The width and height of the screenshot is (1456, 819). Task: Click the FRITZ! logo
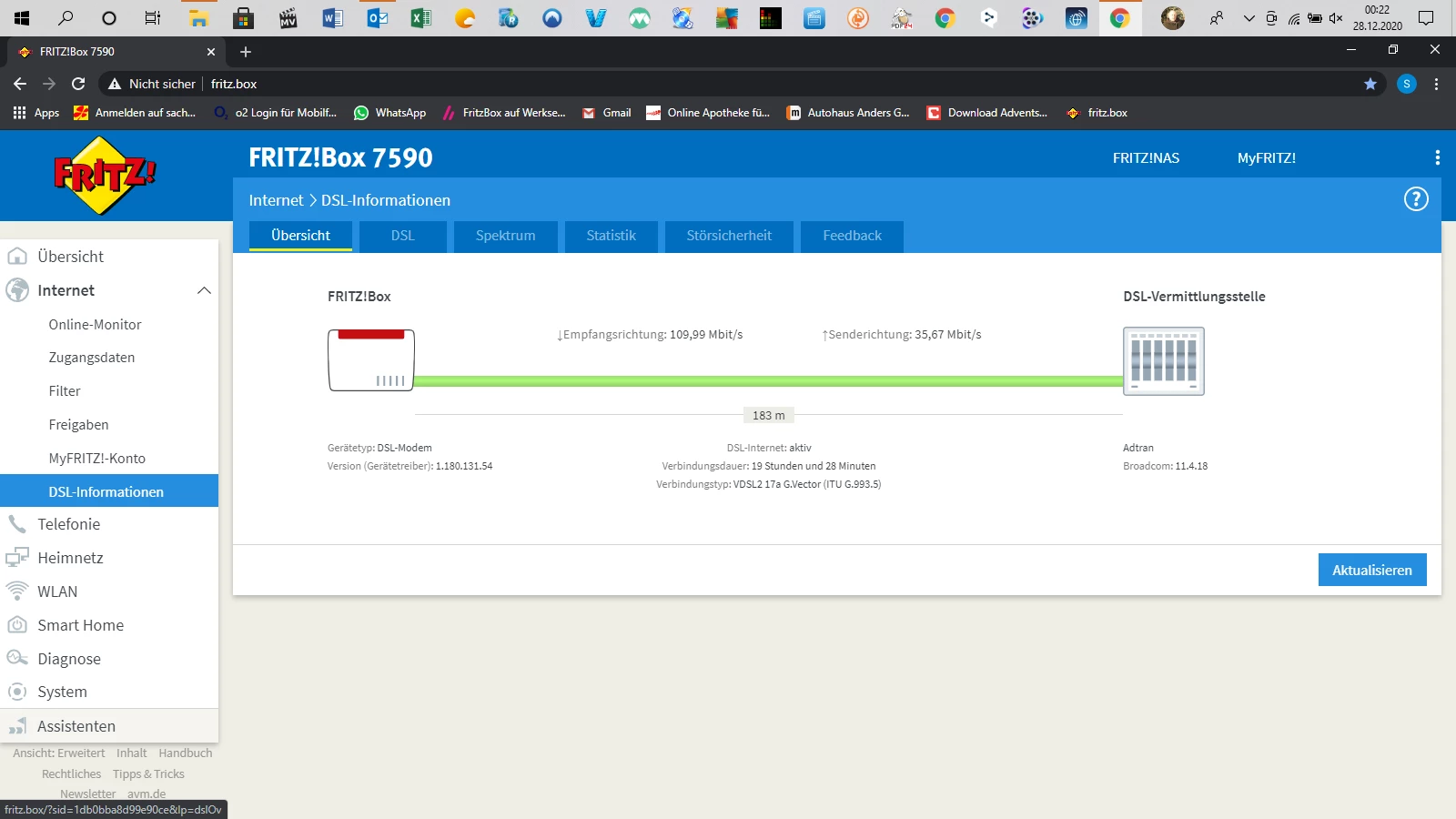(x=105, y=176)
